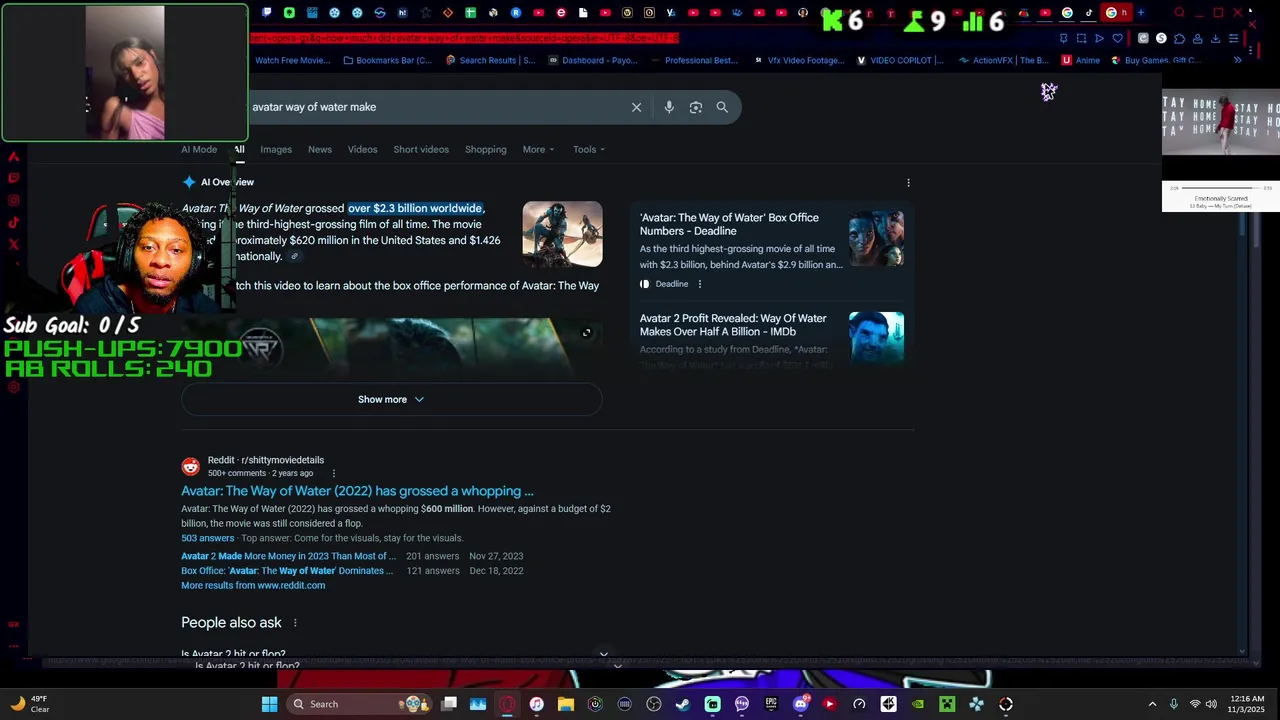Open Bookmarks Bar folder
The height and width of the screenshot is (720, 1280).
387,60
